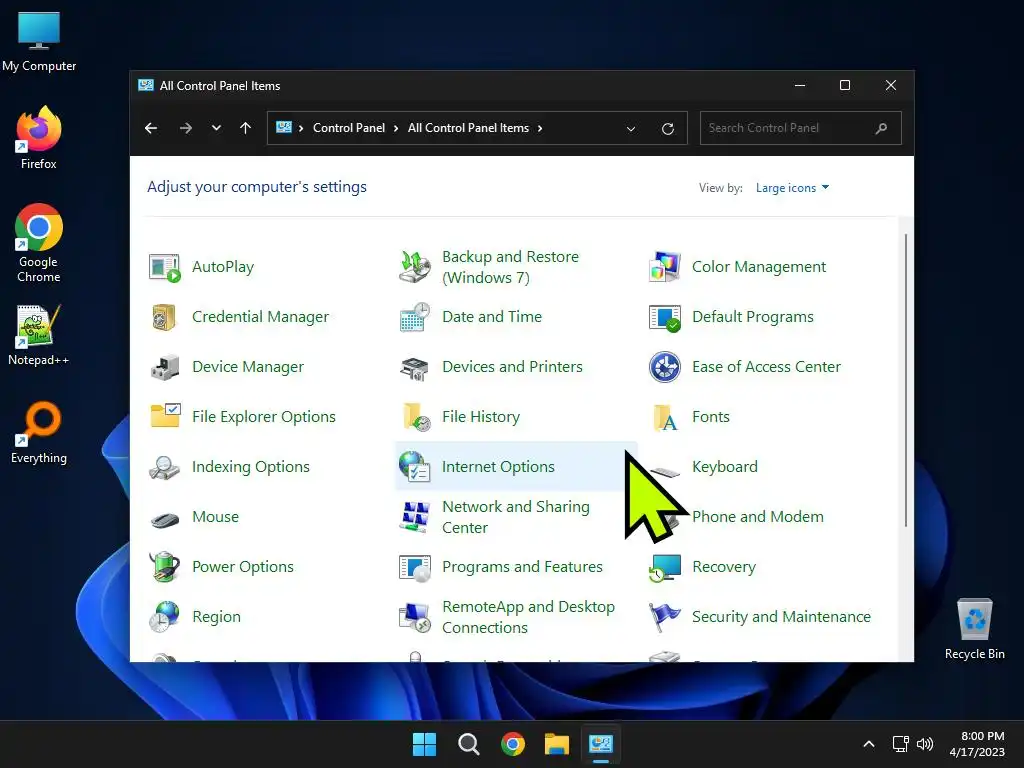Click the Google Chrome desktop shortcut
1024x768 pixels.
pyautogui.click(x=39, y=243)
